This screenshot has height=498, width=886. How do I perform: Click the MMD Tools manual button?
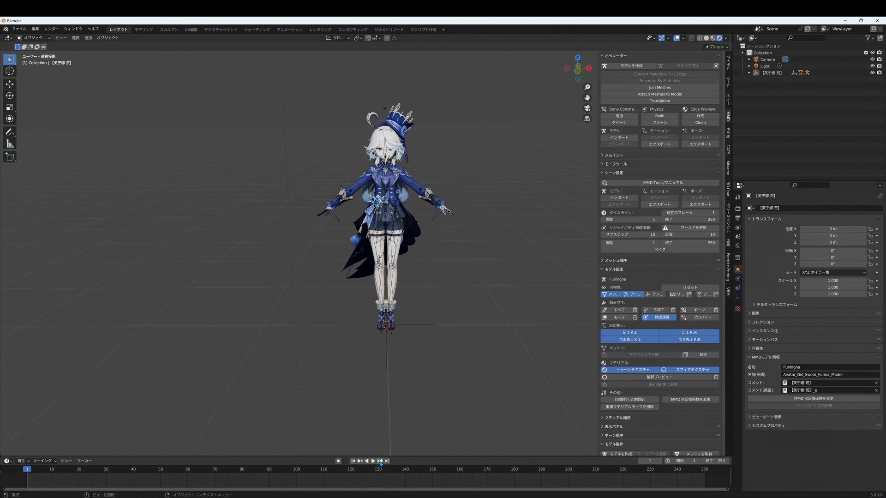click(x=660, y=183)
